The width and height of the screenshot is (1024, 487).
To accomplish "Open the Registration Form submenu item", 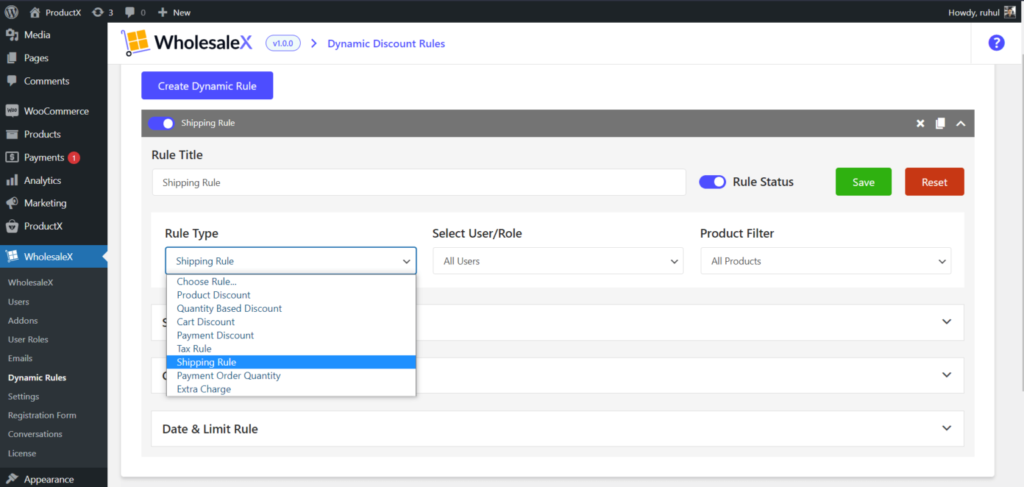I will coord(42,415).
